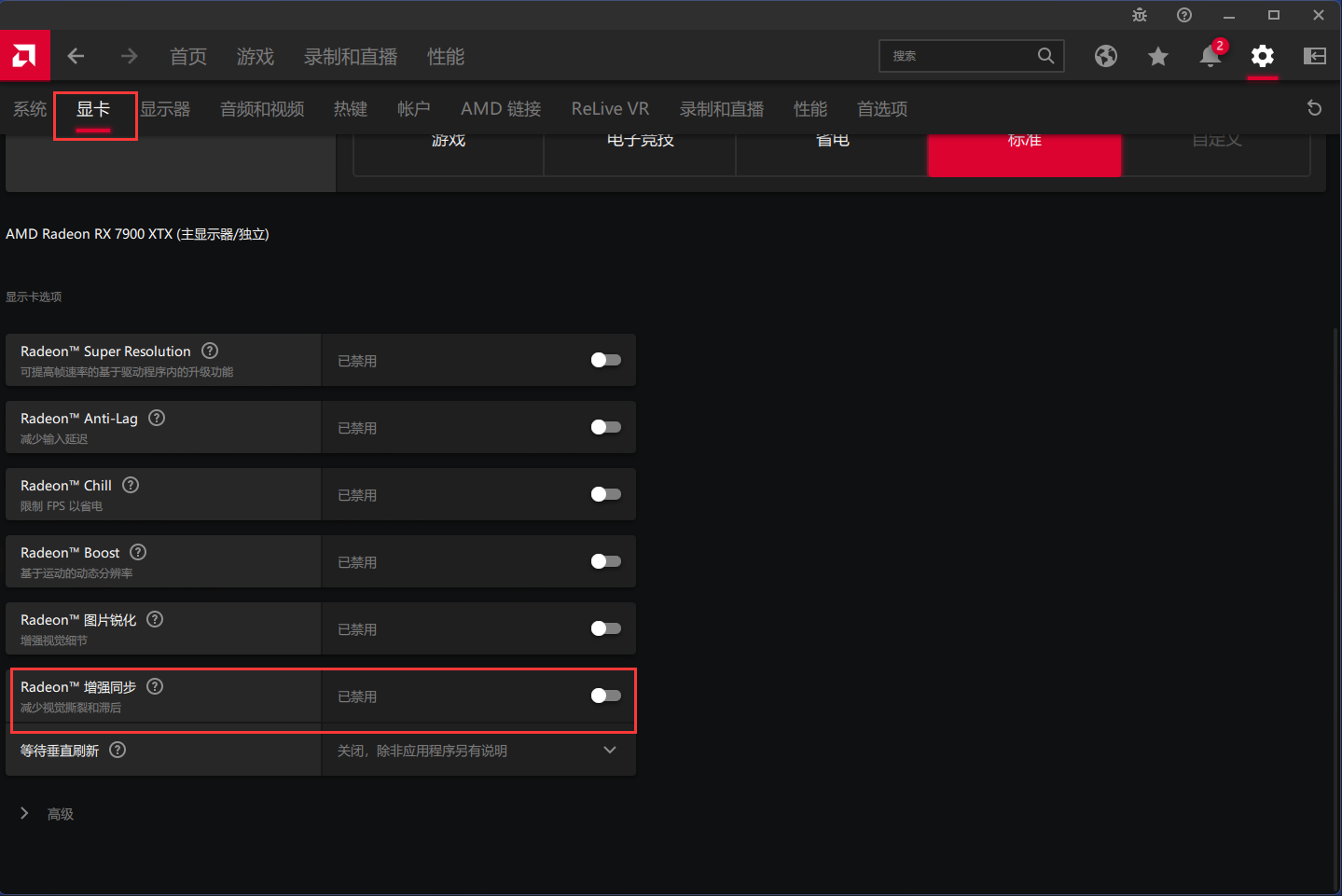Switch to the 帐户 settings tab
The width and height of the screenshot is (1342, 896).
click(414, 109)
